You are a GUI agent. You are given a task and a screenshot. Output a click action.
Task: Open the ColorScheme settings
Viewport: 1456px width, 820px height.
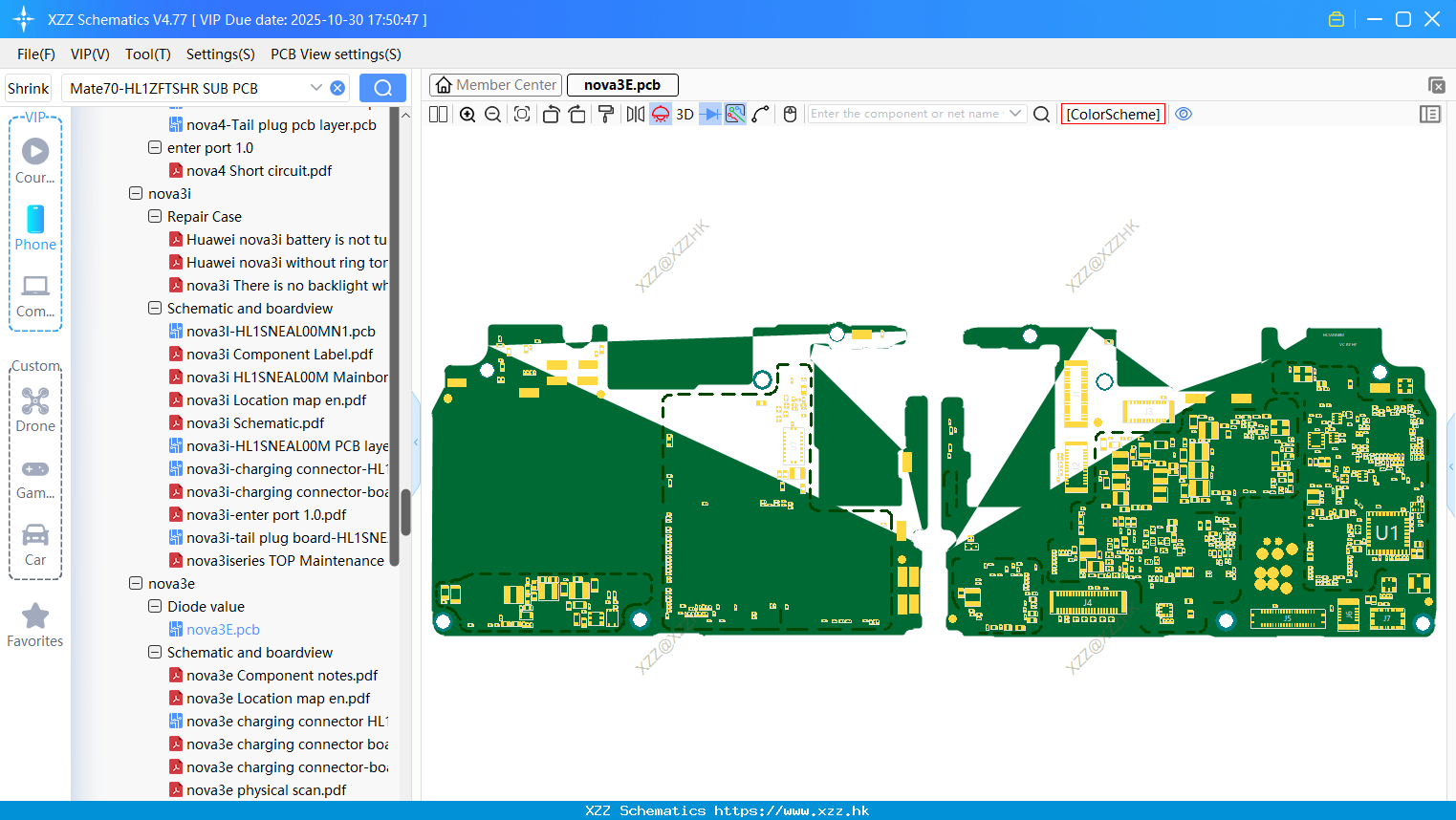(x=1113, y=114)
